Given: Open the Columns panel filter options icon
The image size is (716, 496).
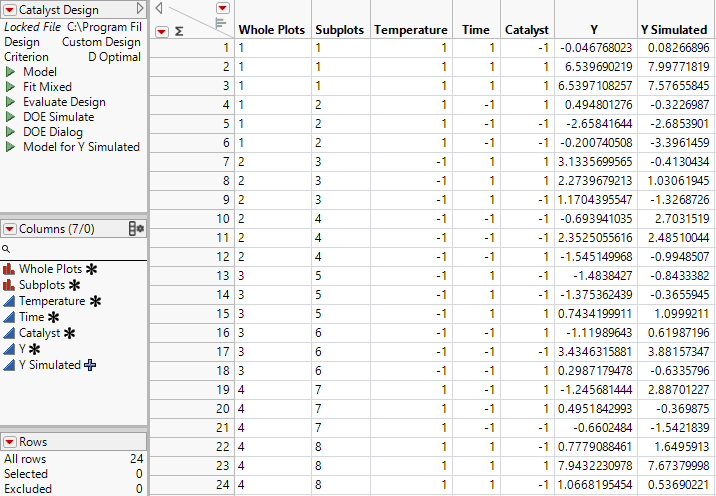Looking at the screenshot, I should [x=136, y=229].
